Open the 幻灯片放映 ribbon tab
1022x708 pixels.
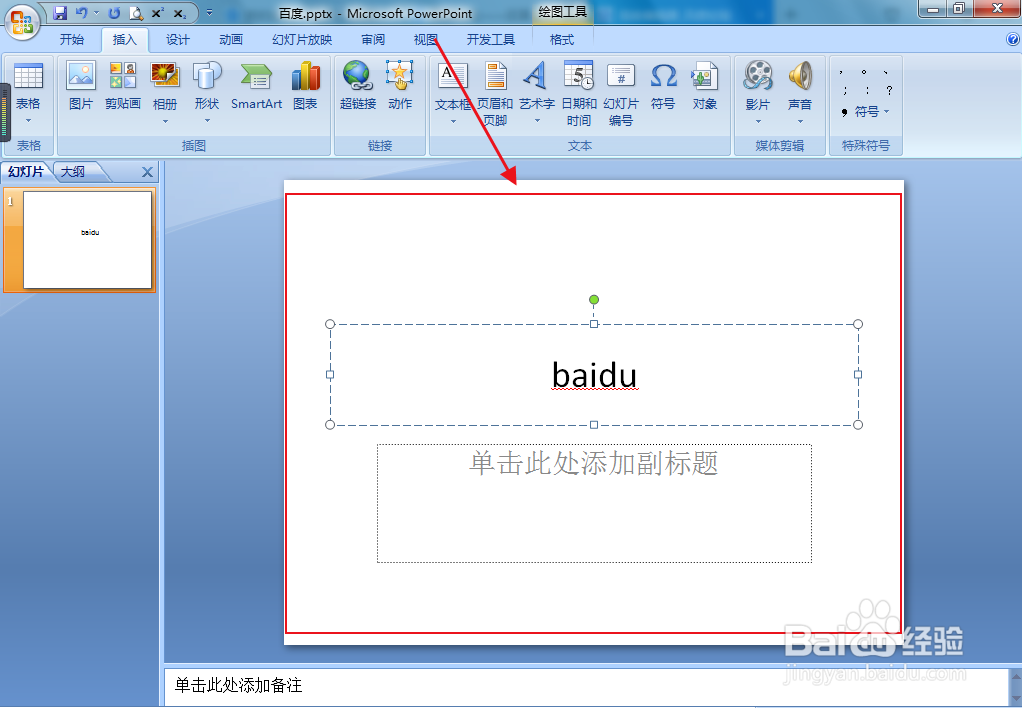302,40
